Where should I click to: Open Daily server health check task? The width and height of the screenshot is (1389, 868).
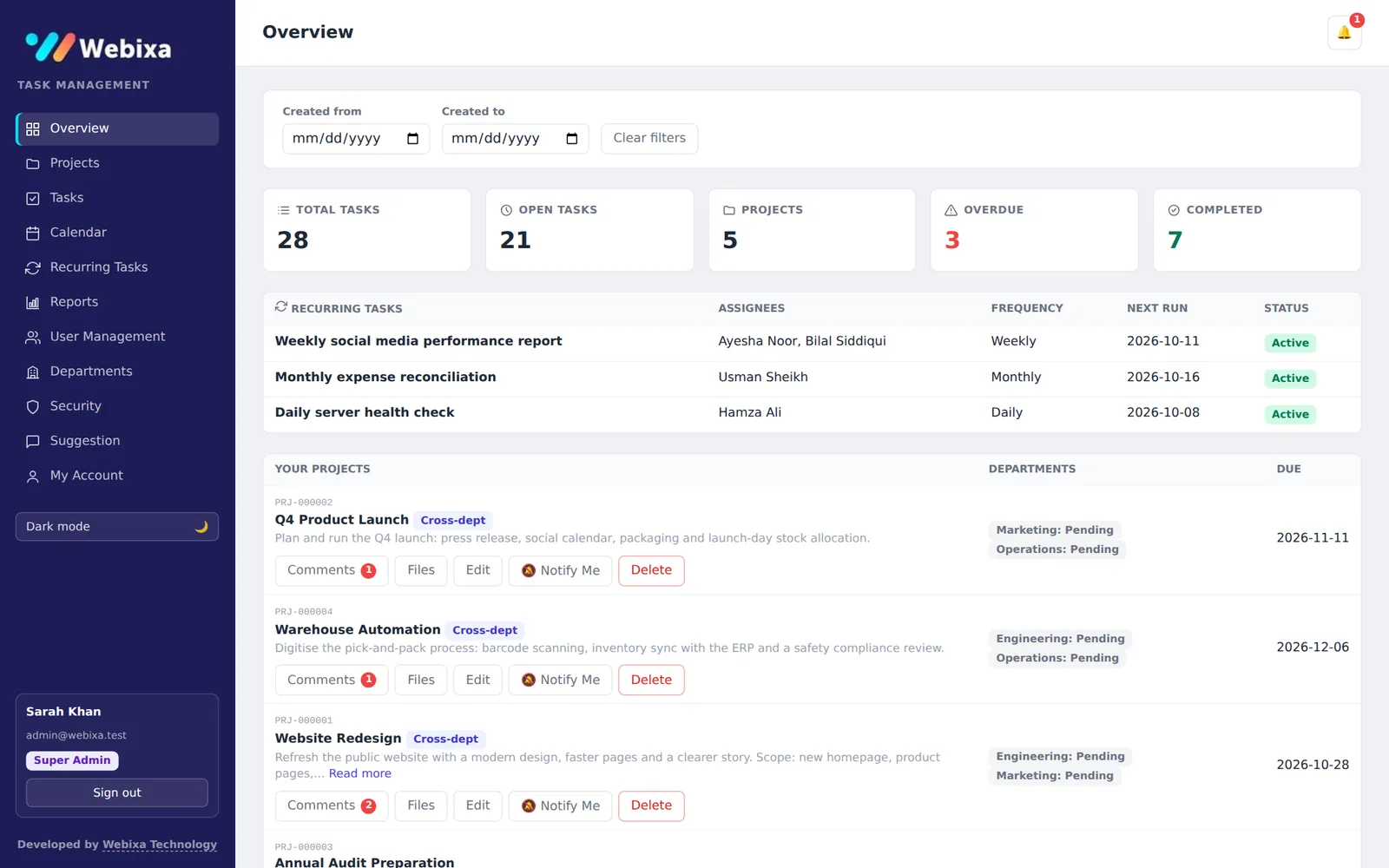click(365, 412)
